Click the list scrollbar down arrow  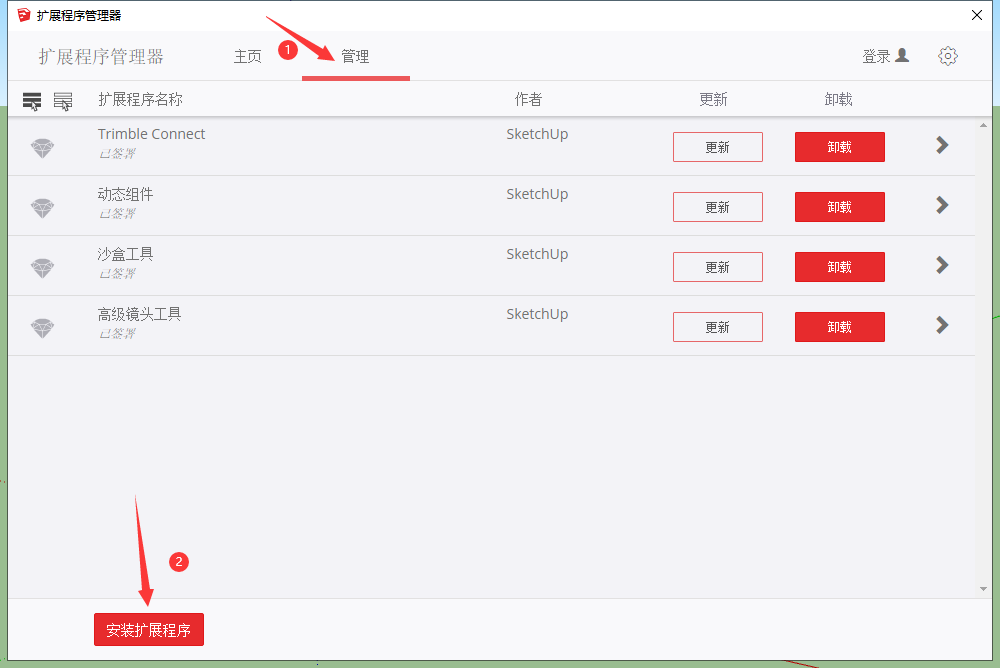click(983, 589)
